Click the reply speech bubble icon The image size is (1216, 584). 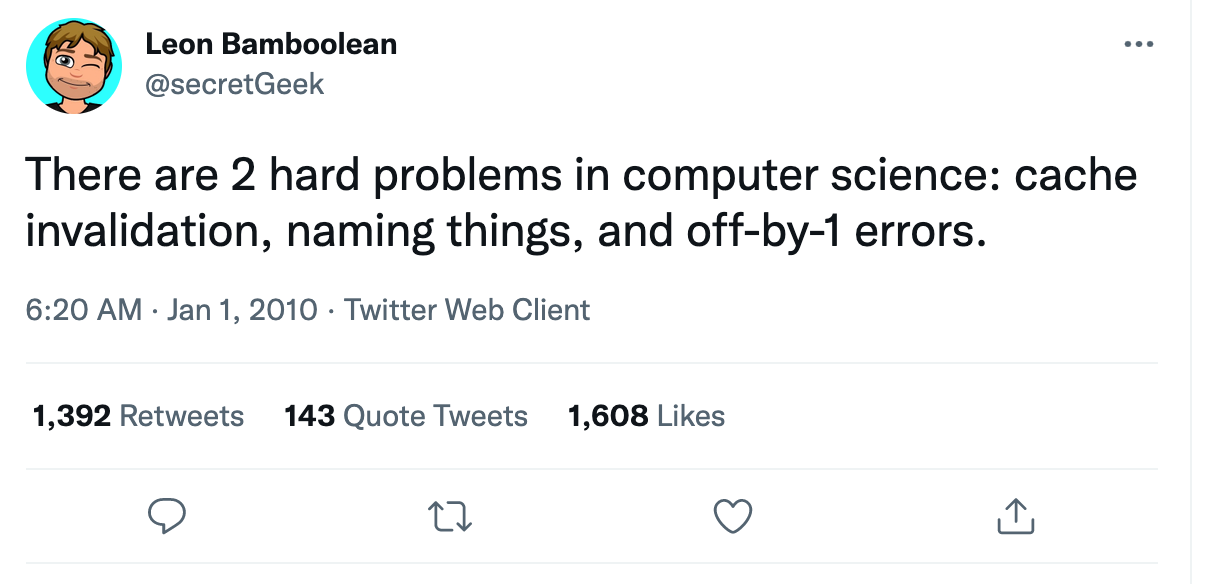point(167,516)
